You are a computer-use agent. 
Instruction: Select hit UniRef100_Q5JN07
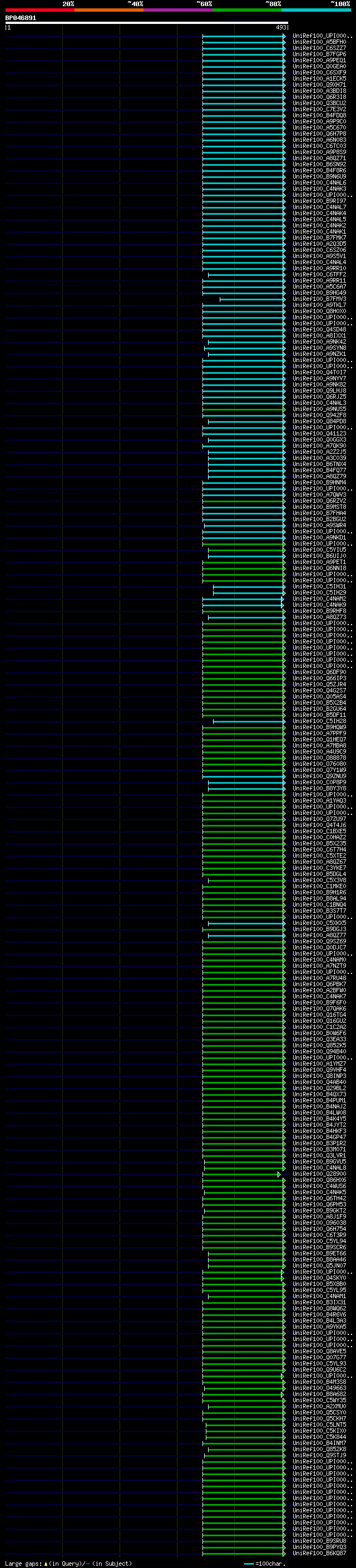point(319,1266)
